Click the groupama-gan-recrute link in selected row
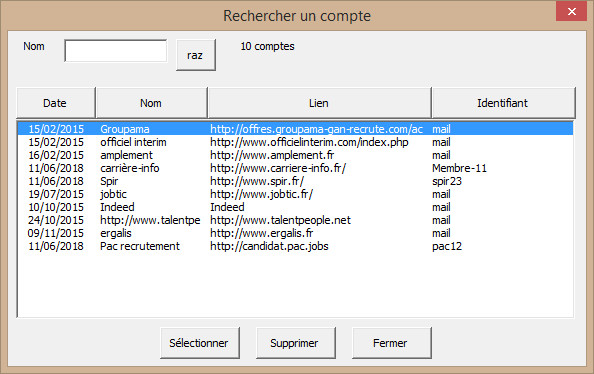This screenshot has height=374, width=594. click(x=316, y=129)
